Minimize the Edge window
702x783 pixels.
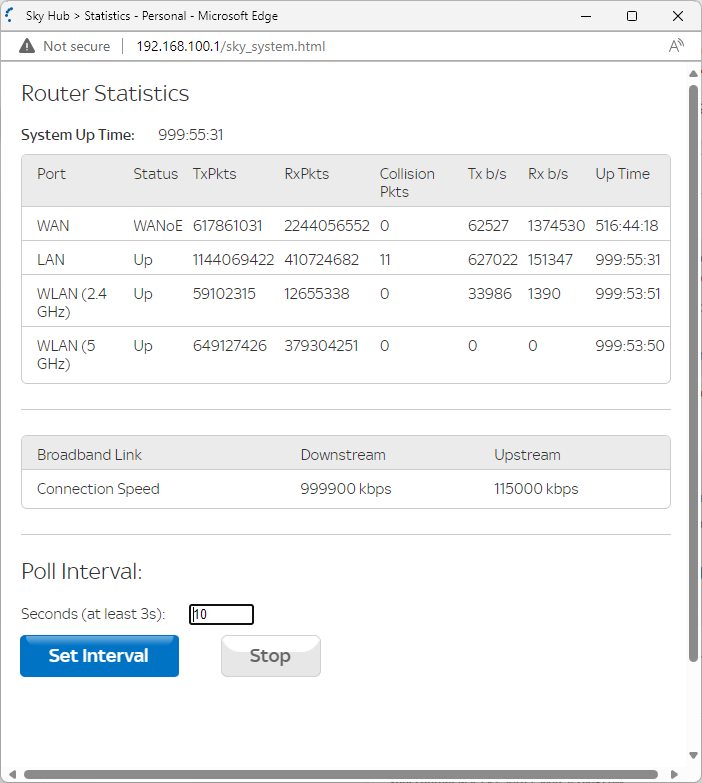(586, 16)
